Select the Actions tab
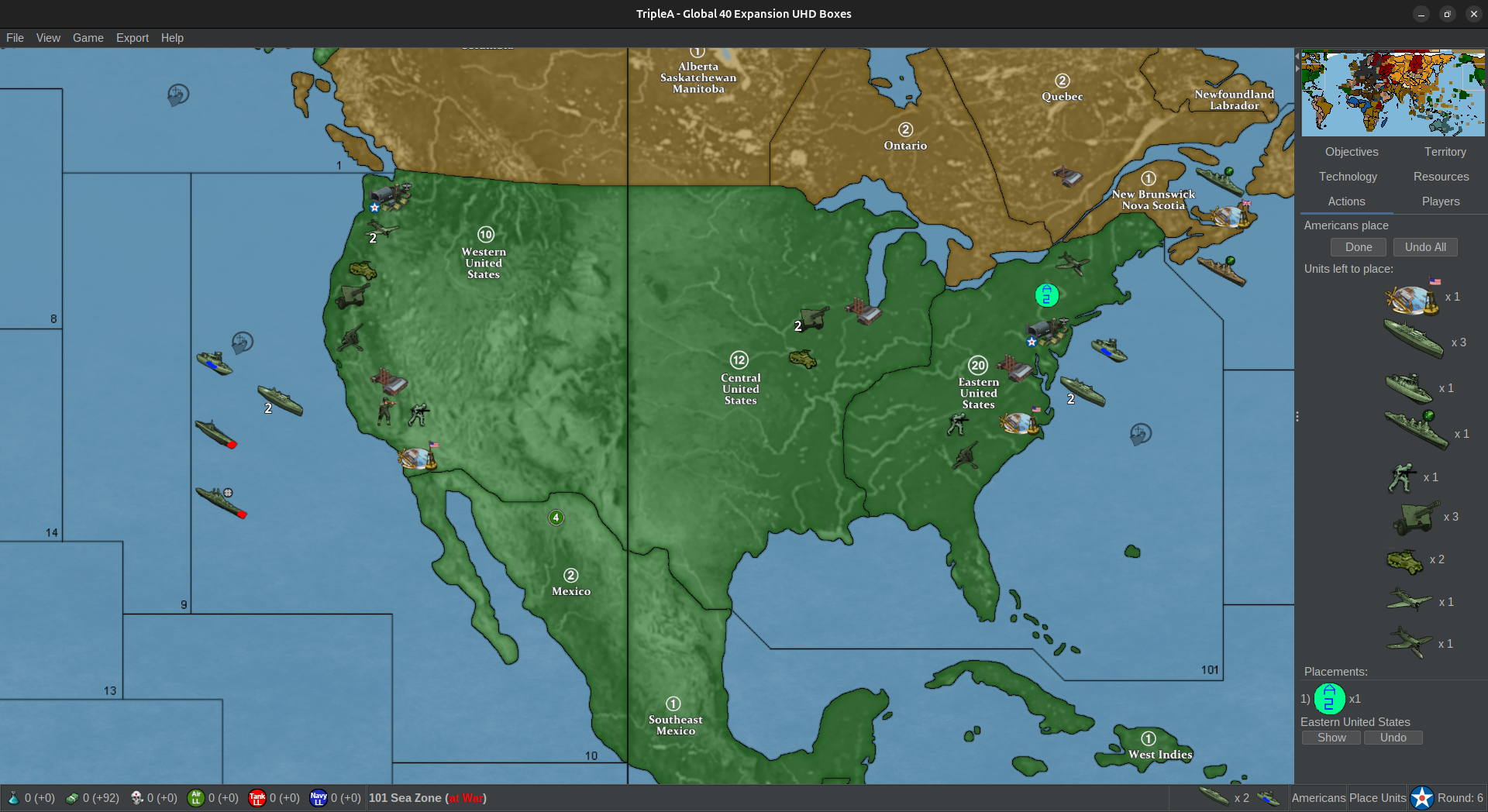Image resolution: width=1488 pixels, height=812 pixels. pyautogui.click(x=1346, y=201)
